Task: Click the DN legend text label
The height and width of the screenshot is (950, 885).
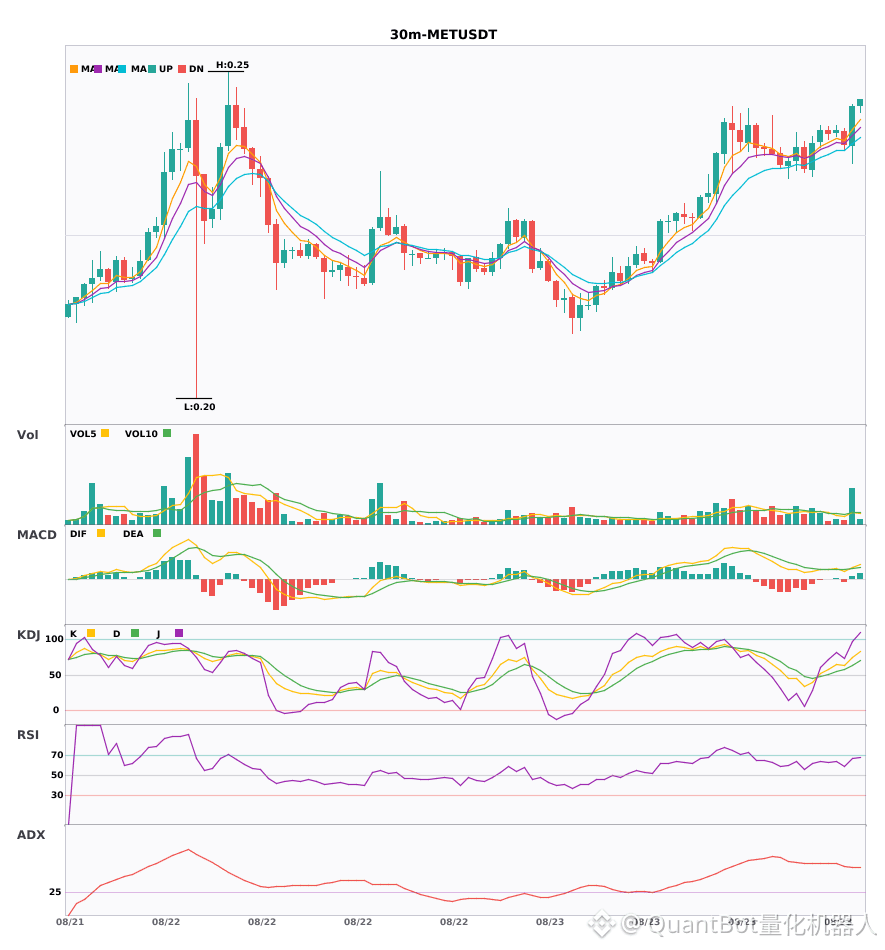Action: 196,69
